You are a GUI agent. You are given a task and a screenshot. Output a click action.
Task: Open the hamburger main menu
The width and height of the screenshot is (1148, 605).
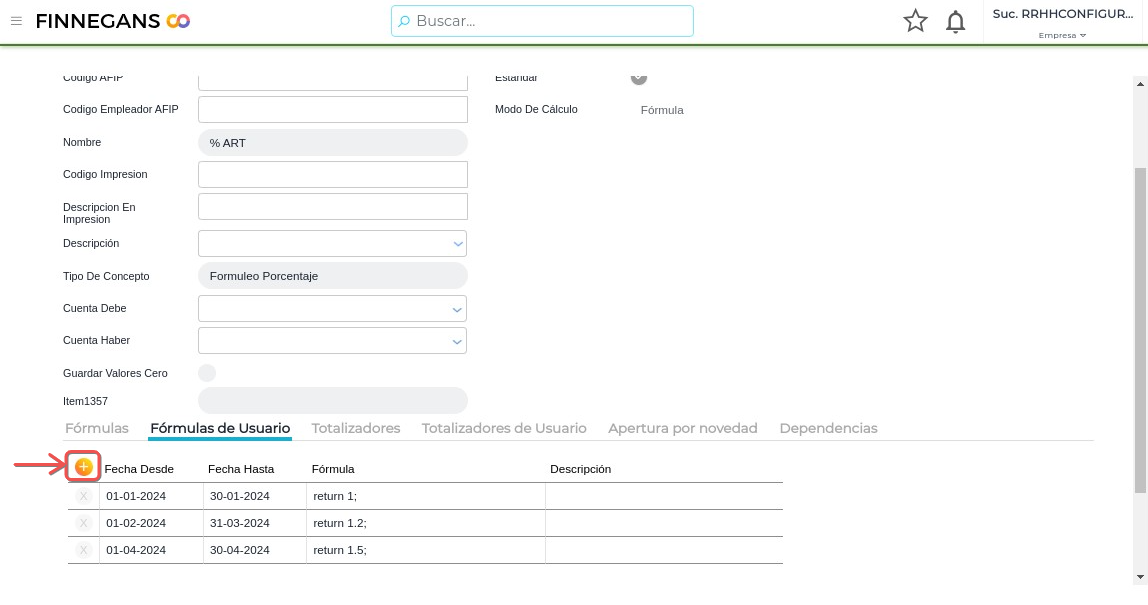(16, 21)
